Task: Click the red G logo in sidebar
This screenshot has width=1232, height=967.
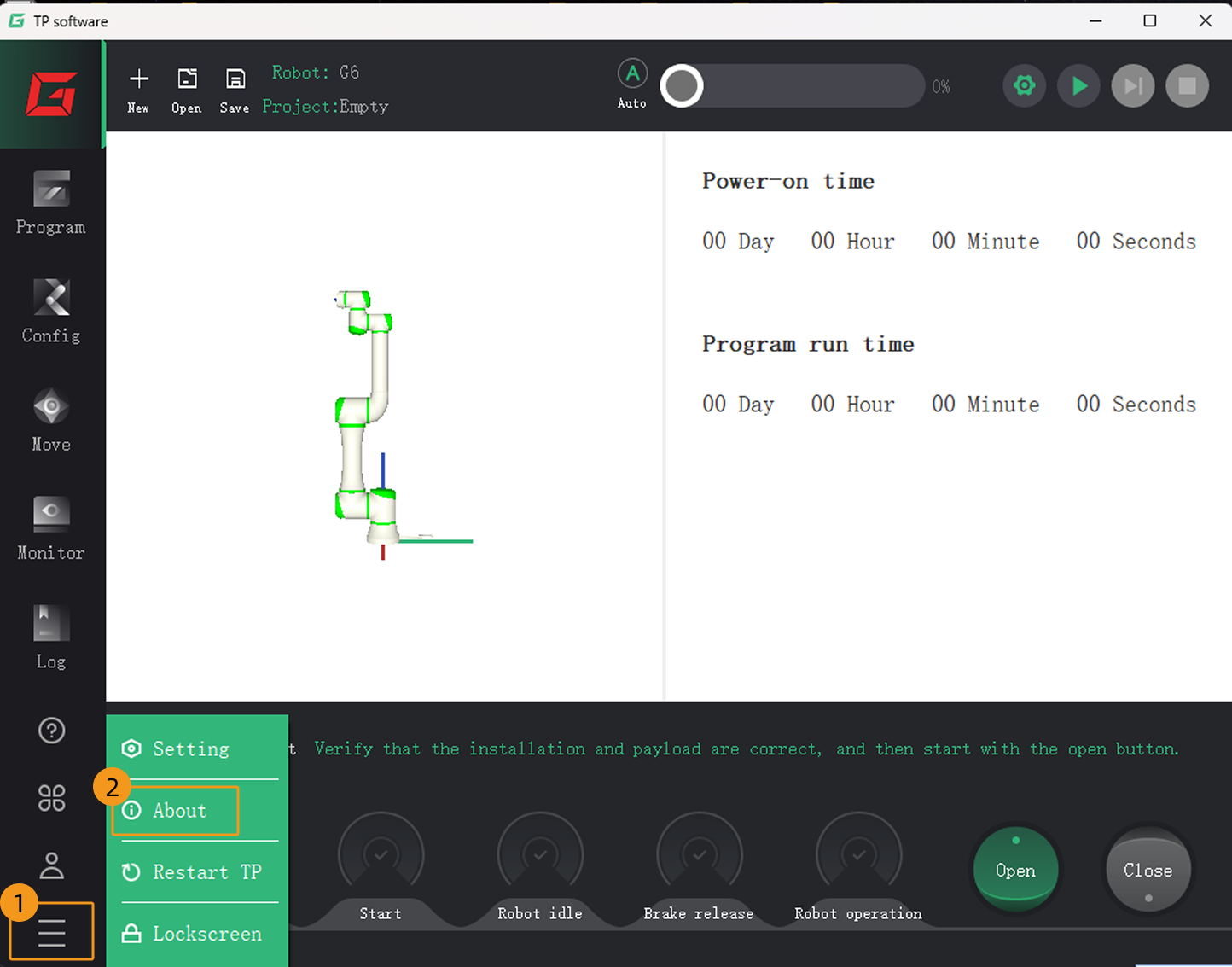Action: [x=51, y=94]
